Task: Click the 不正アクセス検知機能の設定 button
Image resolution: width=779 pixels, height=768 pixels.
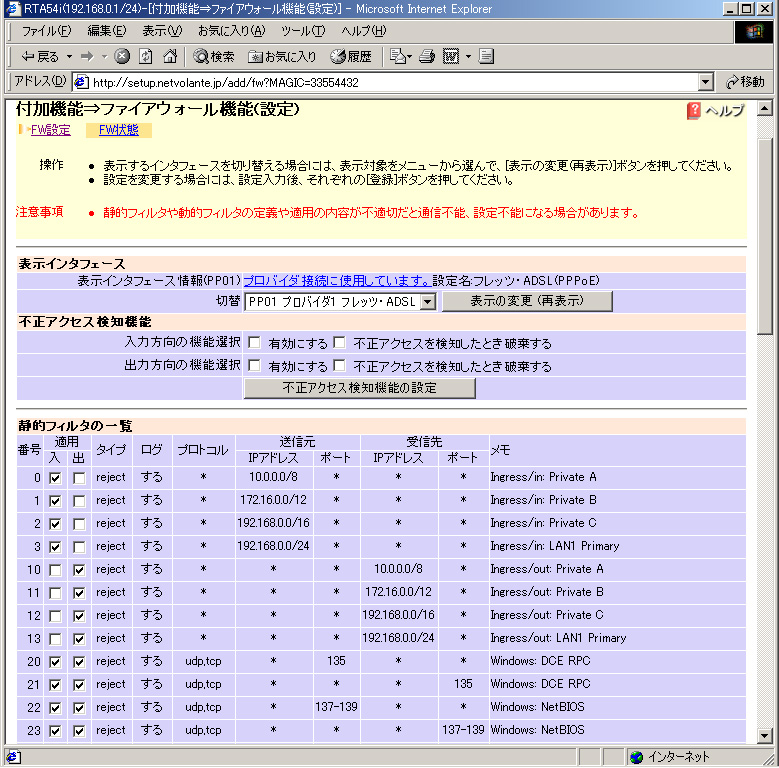Action: coord(359,388)
